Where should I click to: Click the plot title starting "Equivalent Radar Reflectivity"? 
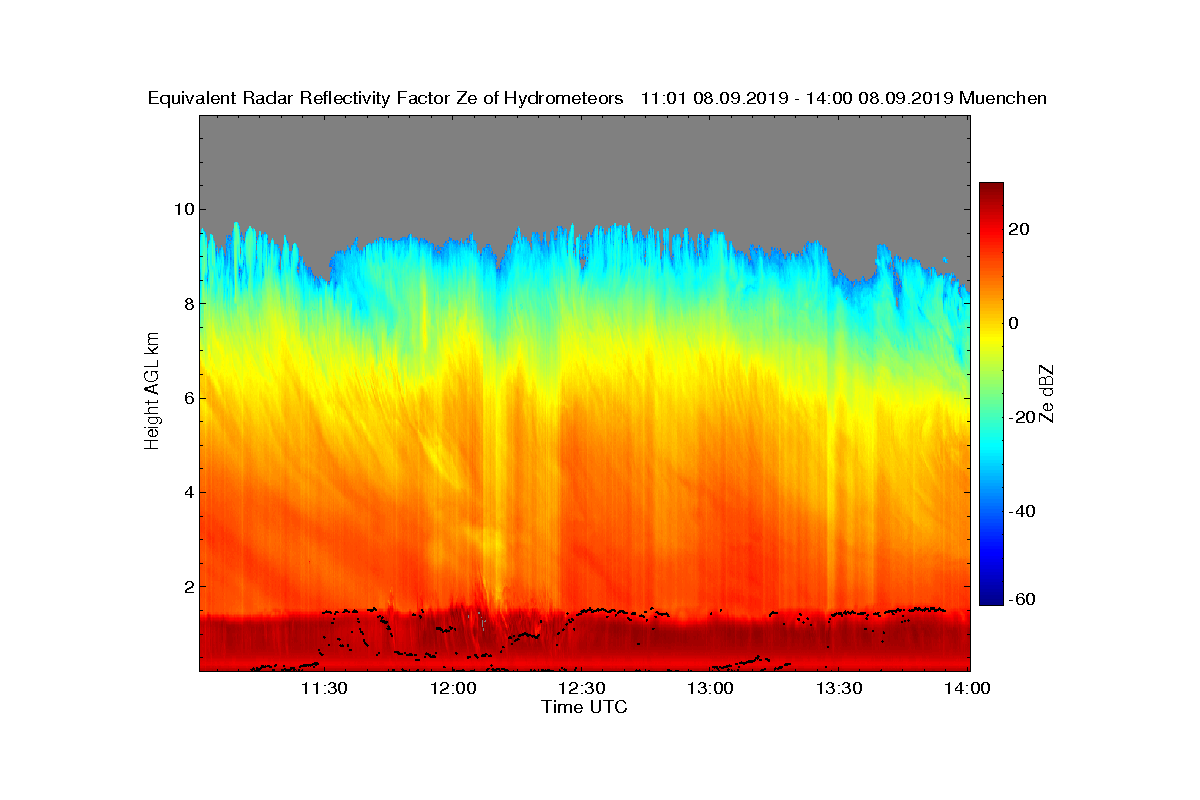point(597,98)
